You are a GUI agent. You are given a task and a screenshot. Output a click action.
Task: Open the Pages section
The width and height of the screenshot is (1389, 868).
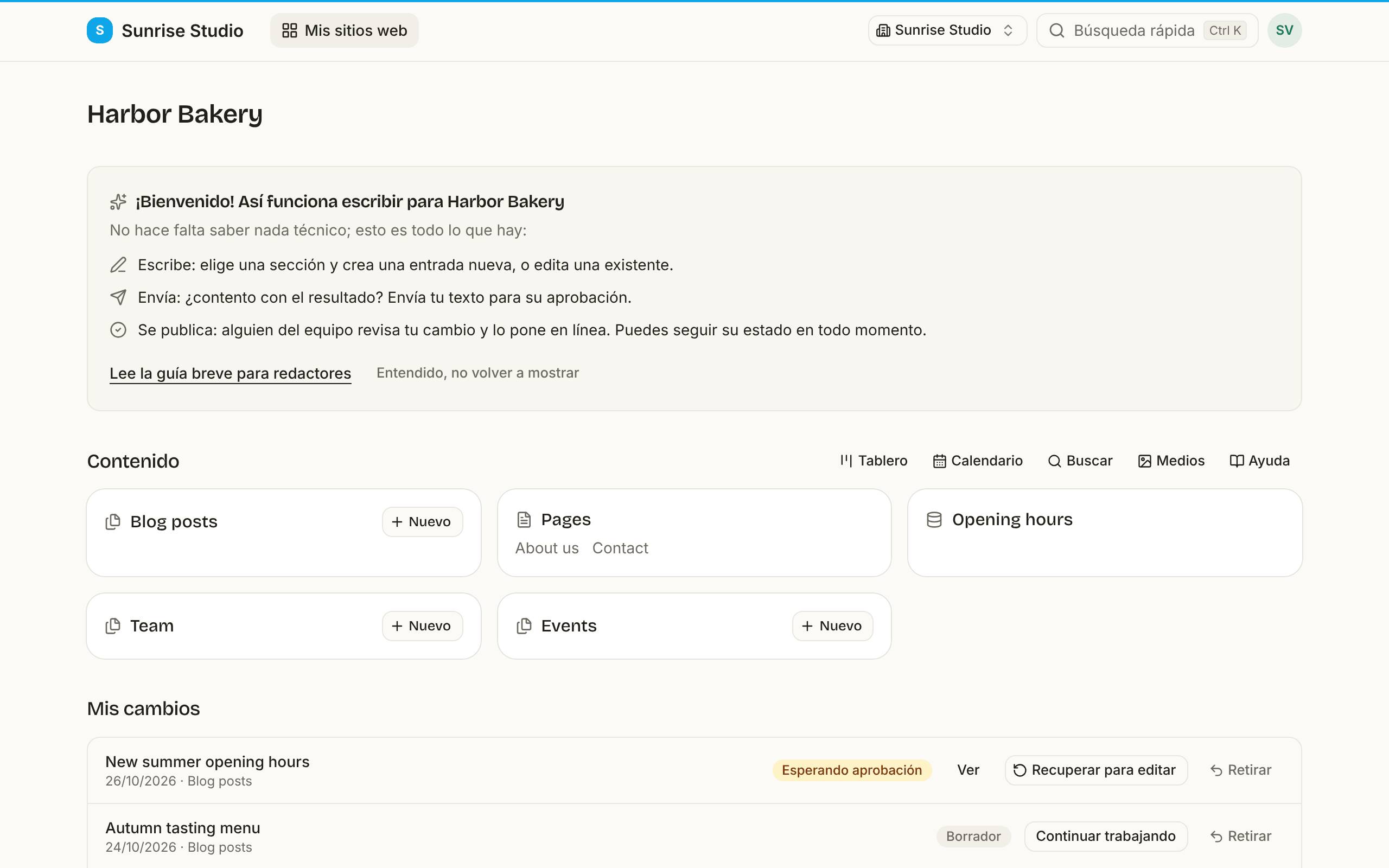click(x=566, y=520)
